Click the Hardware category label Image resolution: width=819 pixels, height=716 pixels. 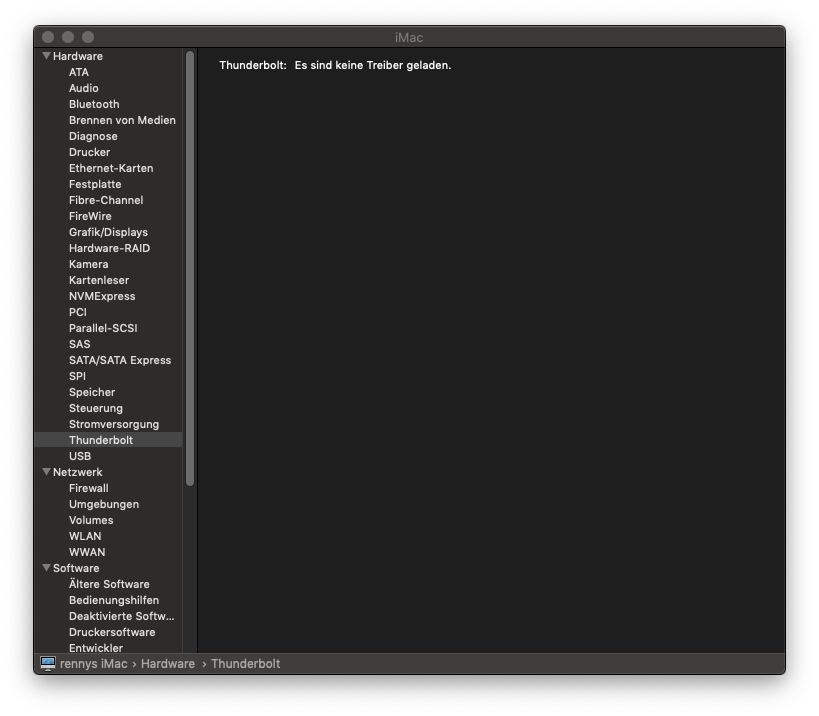point(78,56)
